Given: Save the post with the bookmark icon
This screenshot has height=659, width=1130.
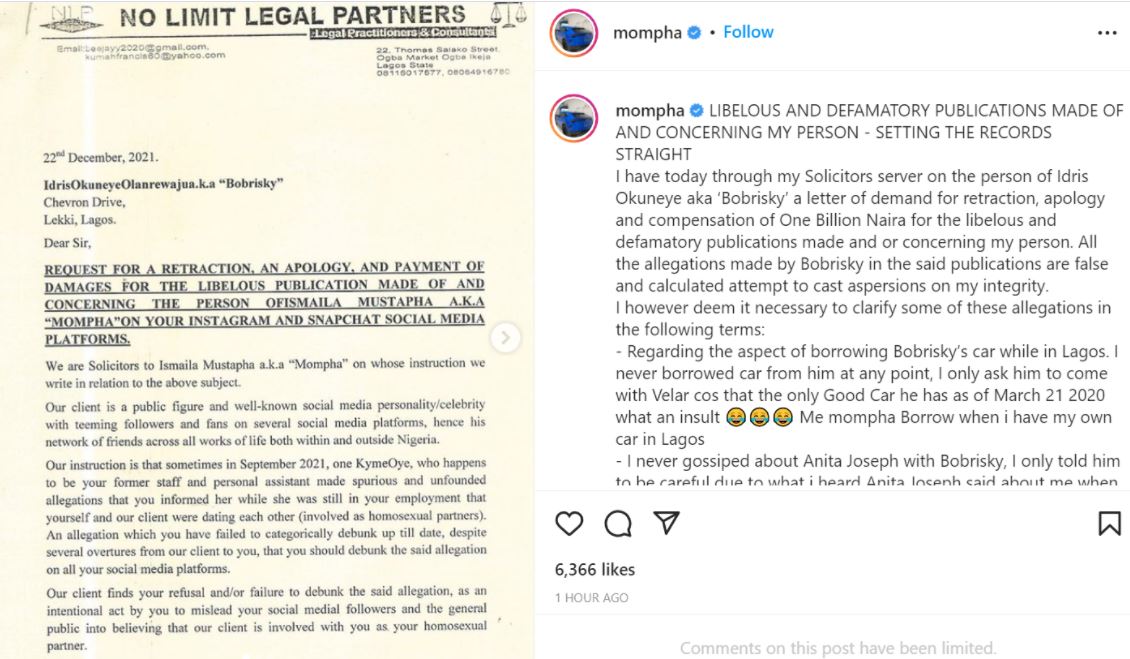Looking at the screenshot, I should click(1109, 523).
